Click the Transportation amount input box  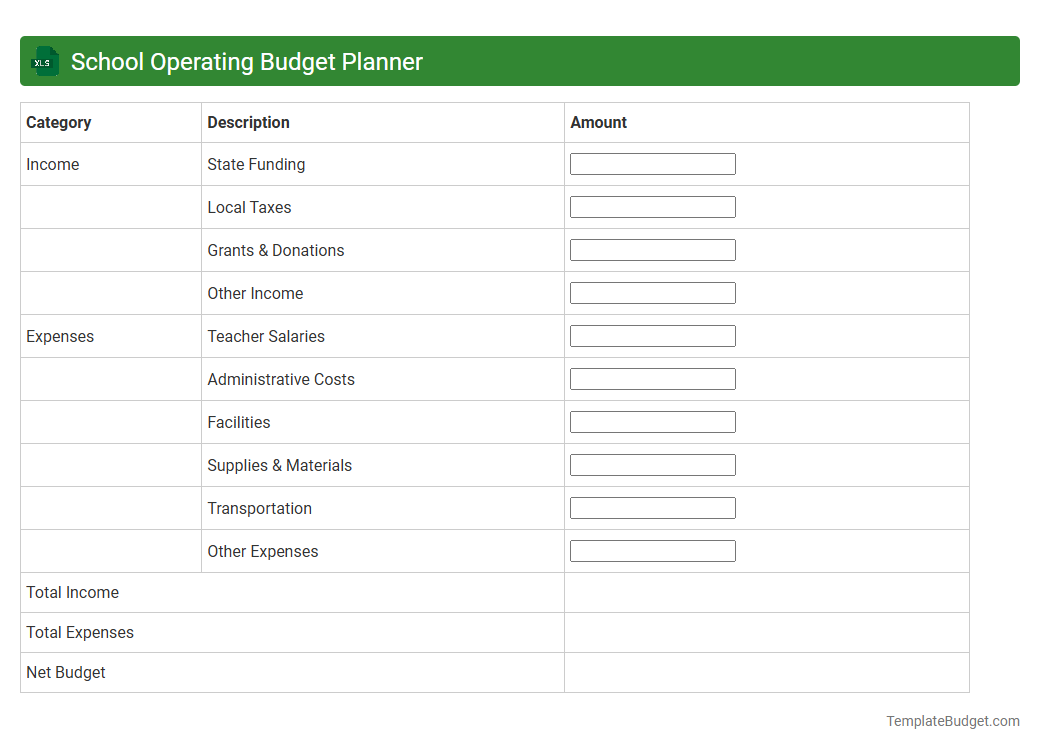tap(652, 507)
